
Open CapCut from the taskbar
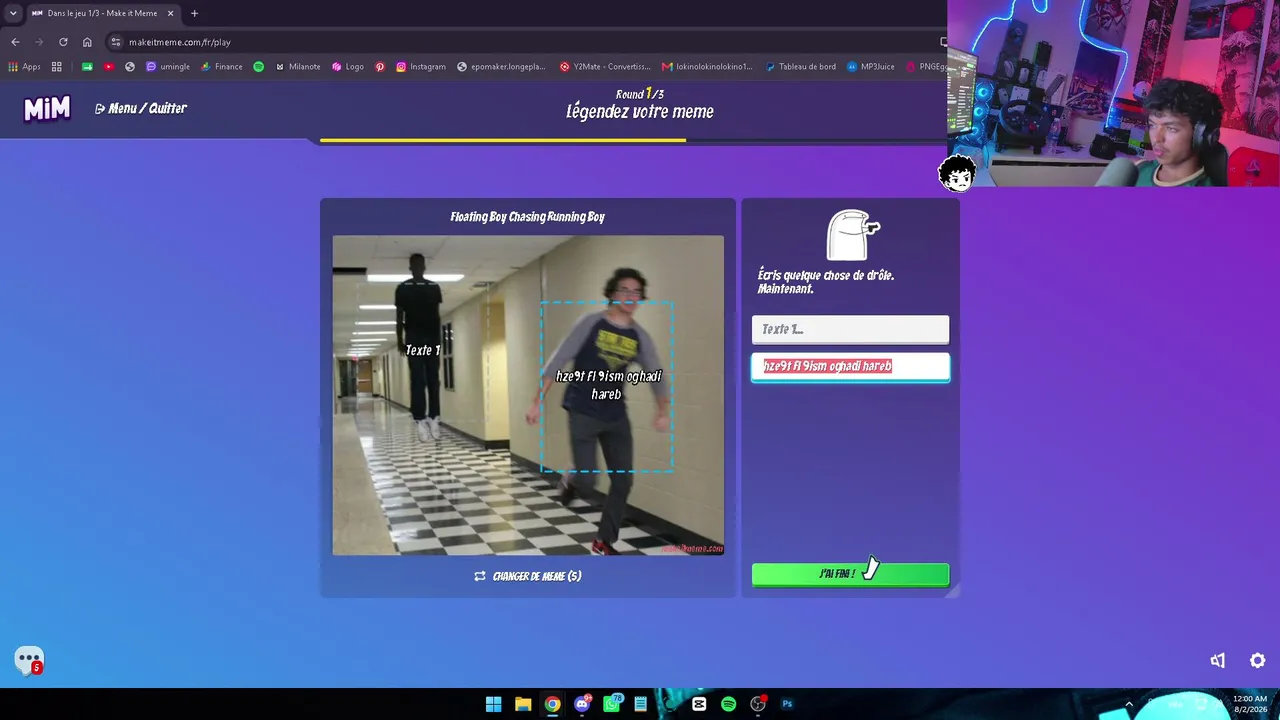pyautogui.click(x=699, y=704)
